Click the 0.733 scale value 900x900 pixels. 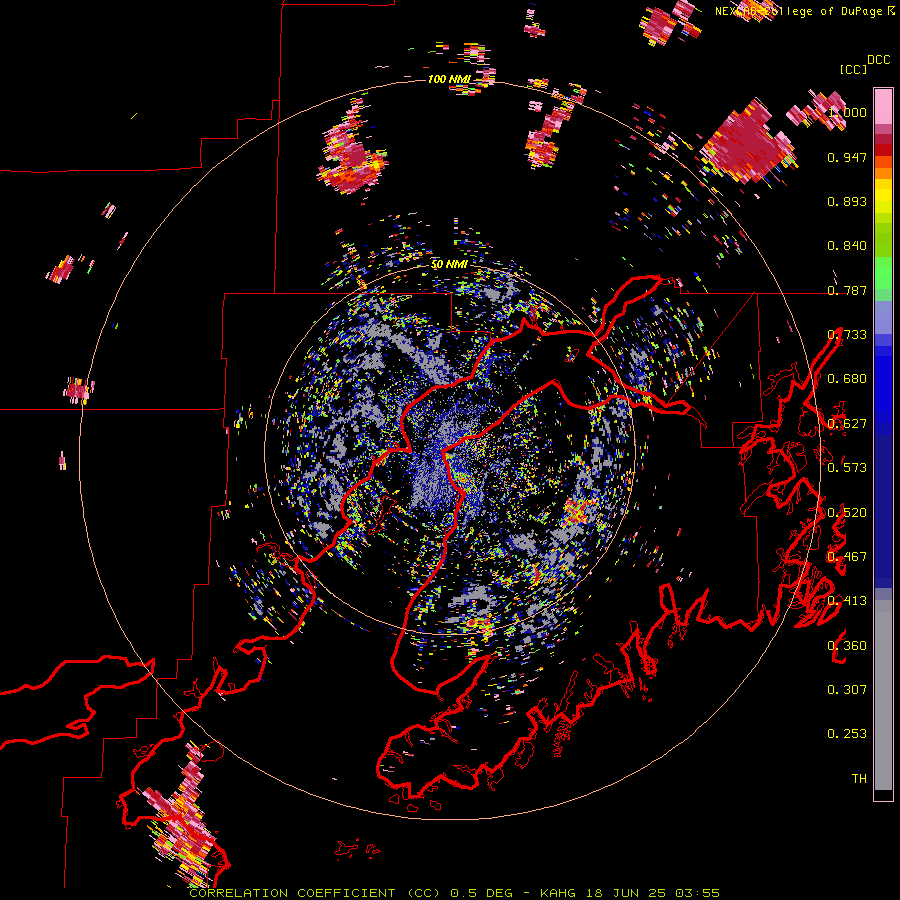point(847,335)
